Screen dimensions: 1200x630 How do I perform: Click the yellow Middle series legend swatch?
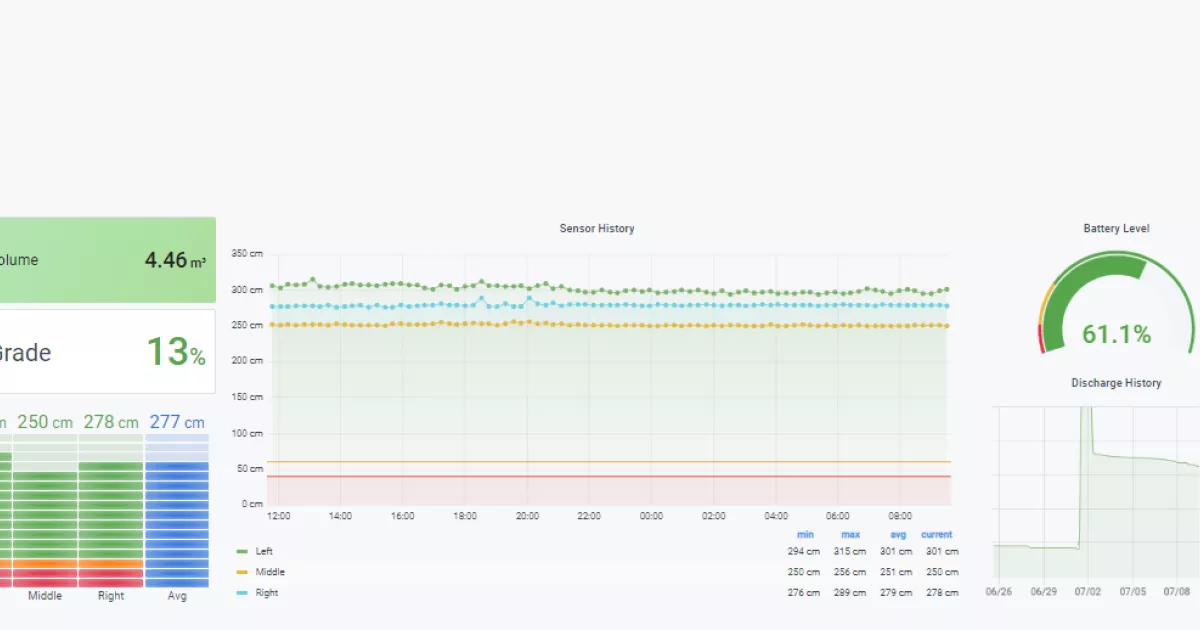[x=242, y=572]
